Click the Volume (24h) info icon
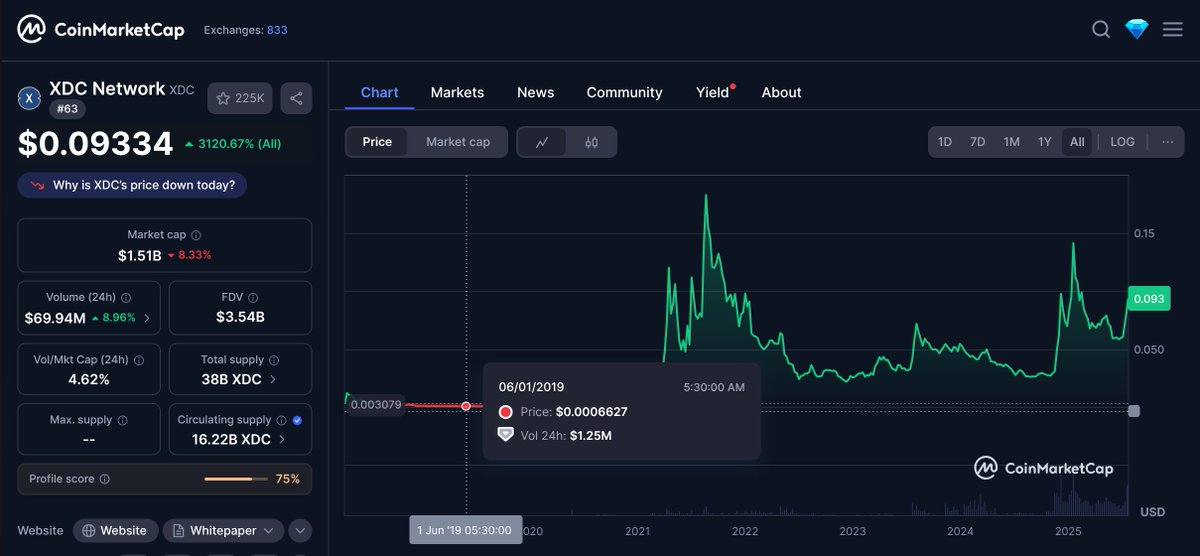Screen dimensions: 1200x556 click(x=125, y=298)
